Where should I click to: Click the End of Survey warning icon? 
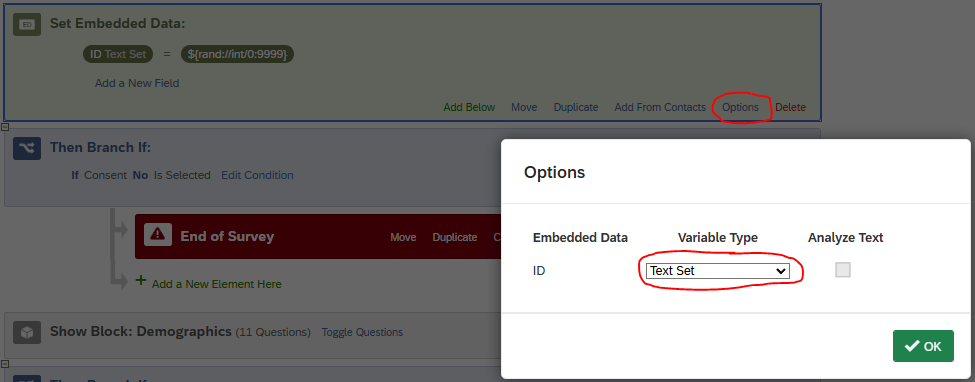click(x=158, y=234)
